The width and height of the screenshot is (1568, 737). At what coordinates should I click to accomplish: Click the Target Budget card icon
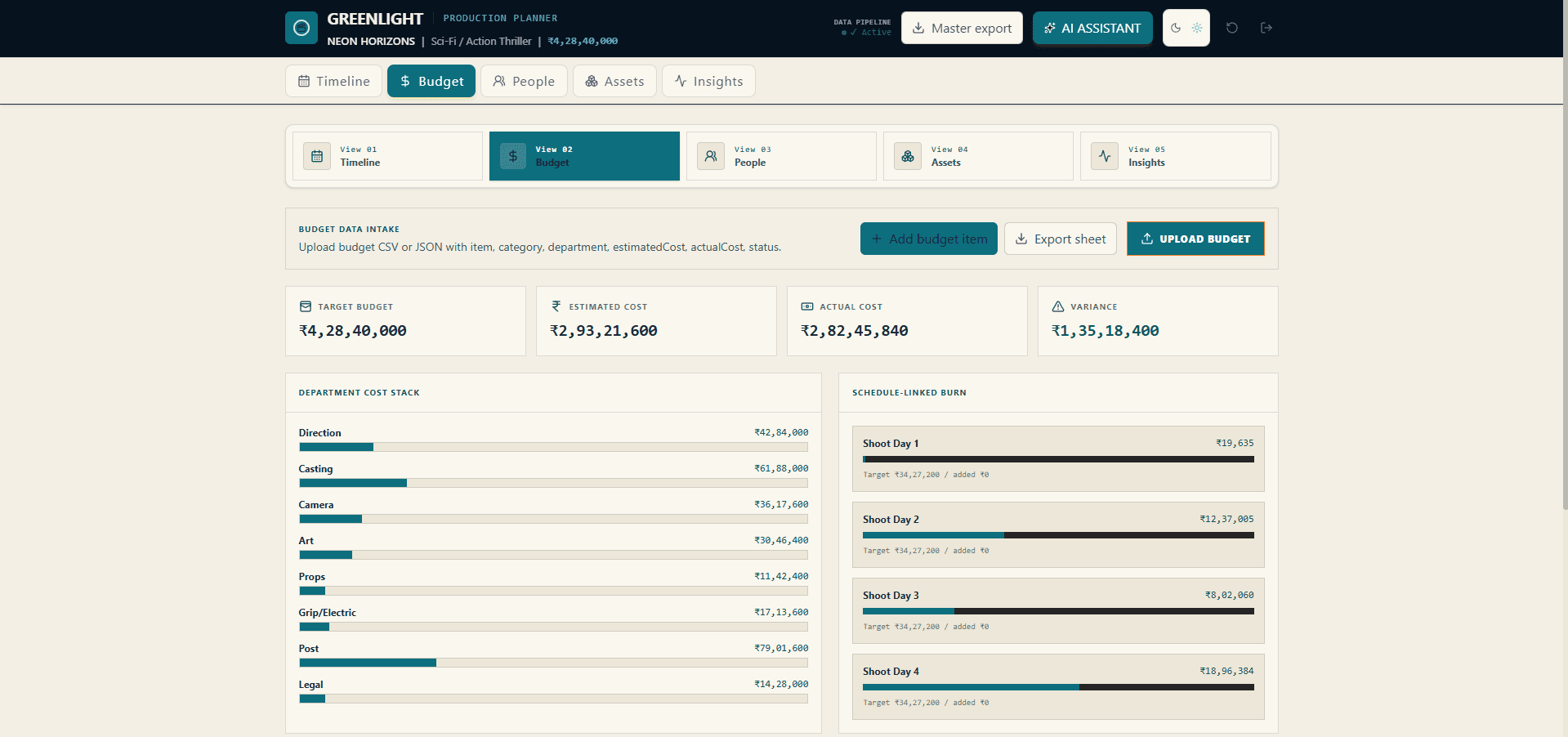pos(306,306)
